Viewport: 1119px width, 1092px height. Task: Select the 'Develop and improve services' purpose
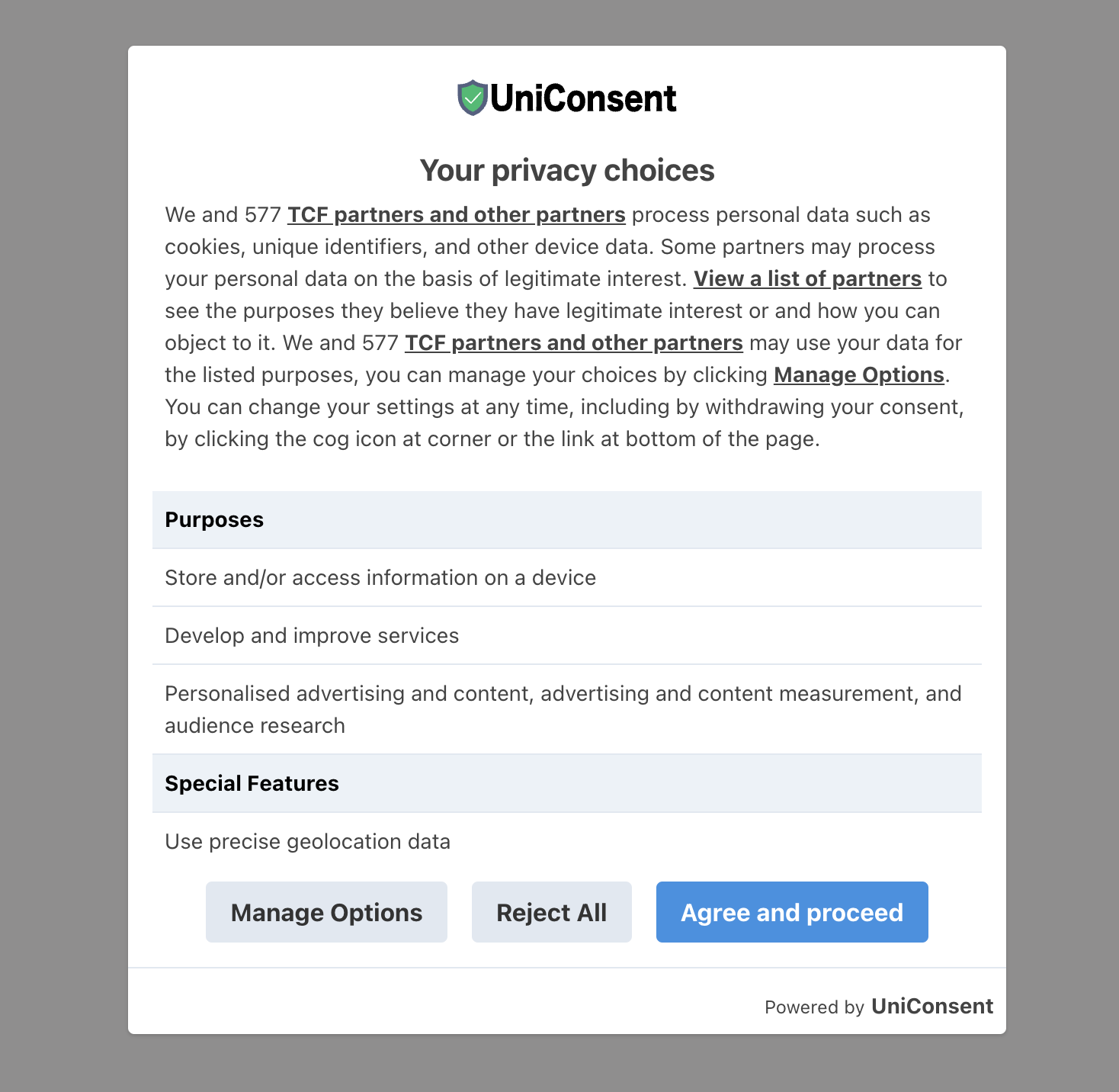[312, 636]
